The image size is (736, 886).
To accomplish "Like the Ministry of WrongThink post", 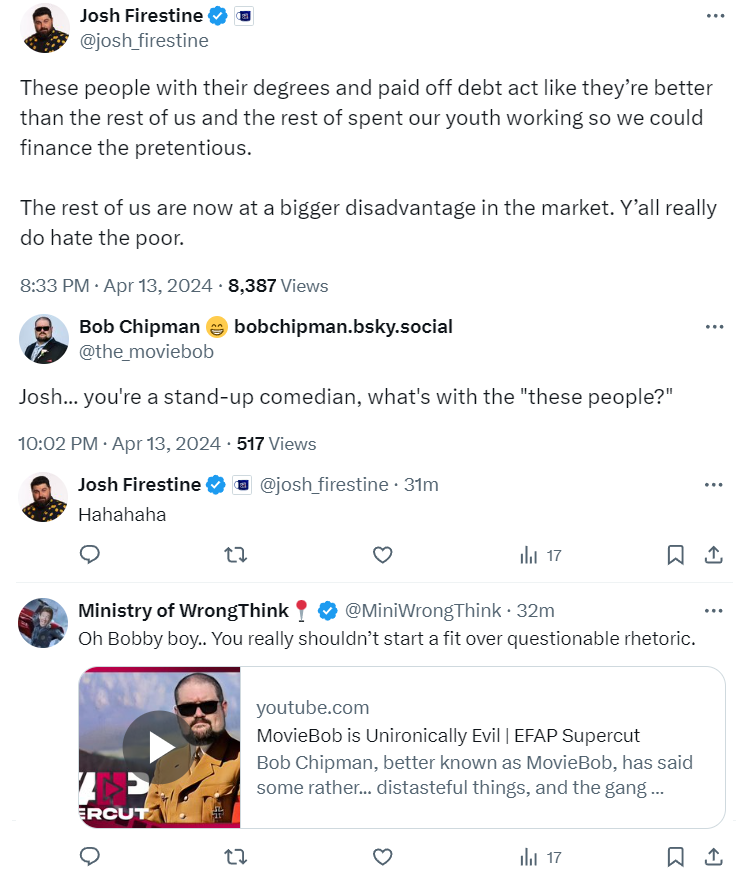I will (381, 857).
